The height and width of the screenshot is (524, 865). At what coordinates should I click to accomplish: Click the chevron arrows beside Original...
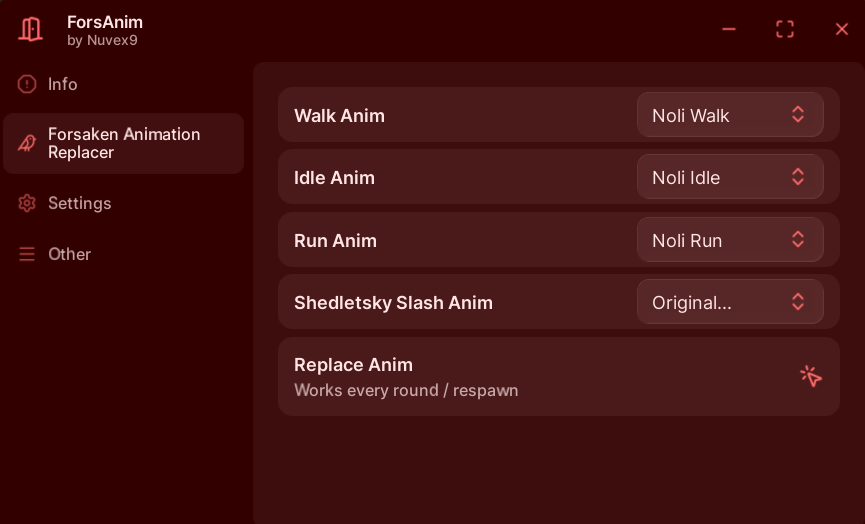[798, 302]
